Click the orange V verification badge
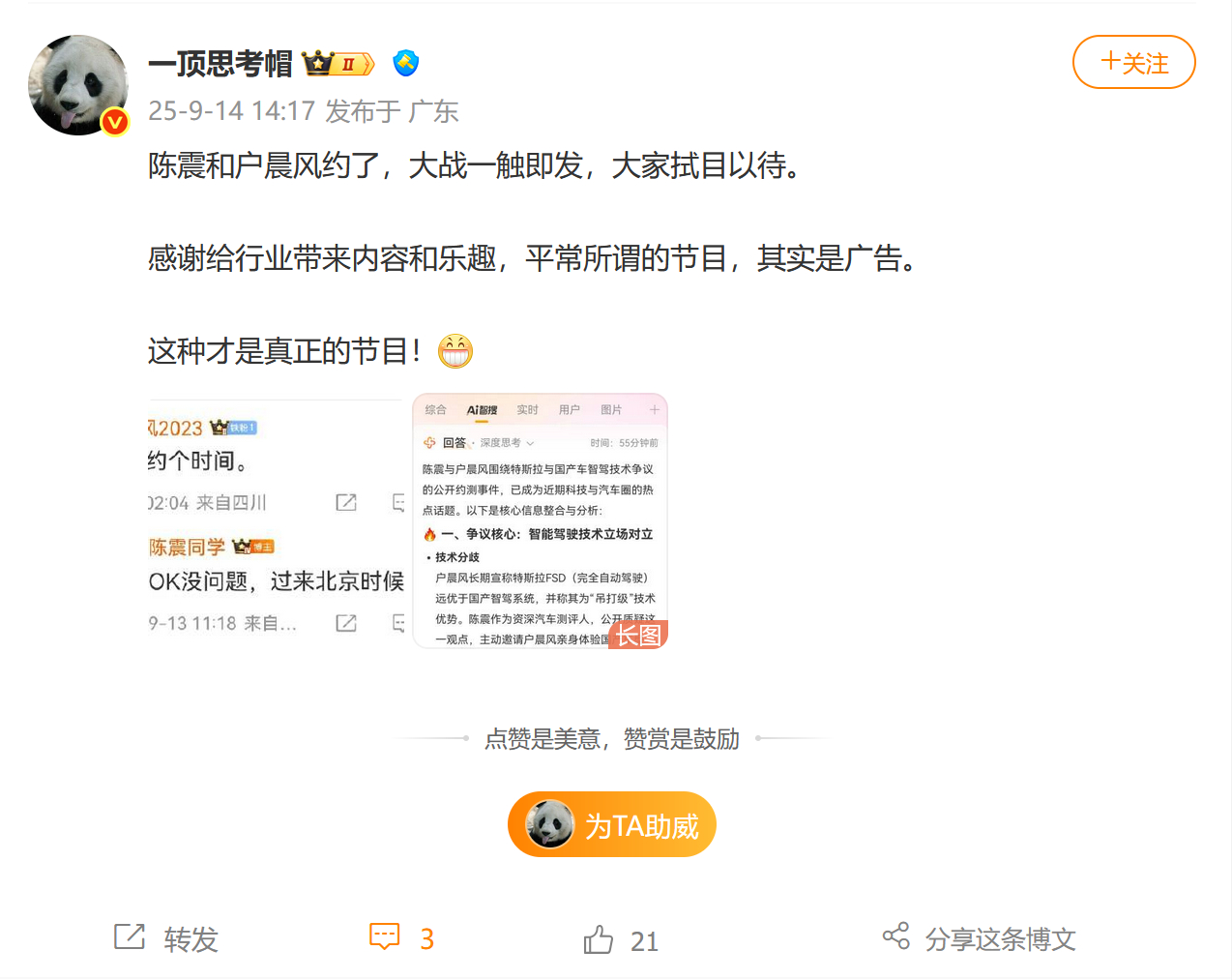 (x=115, y=122)
